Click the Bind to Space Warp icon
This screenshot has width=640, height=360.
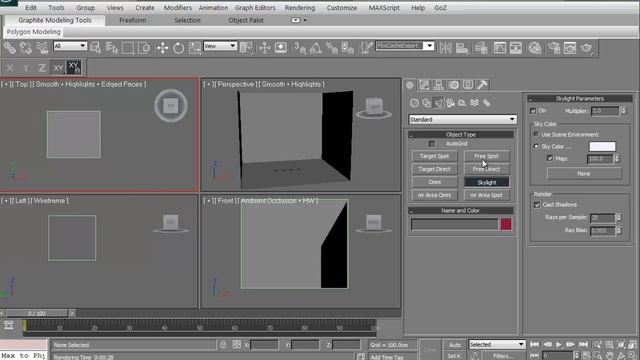(x=42, y=48)
